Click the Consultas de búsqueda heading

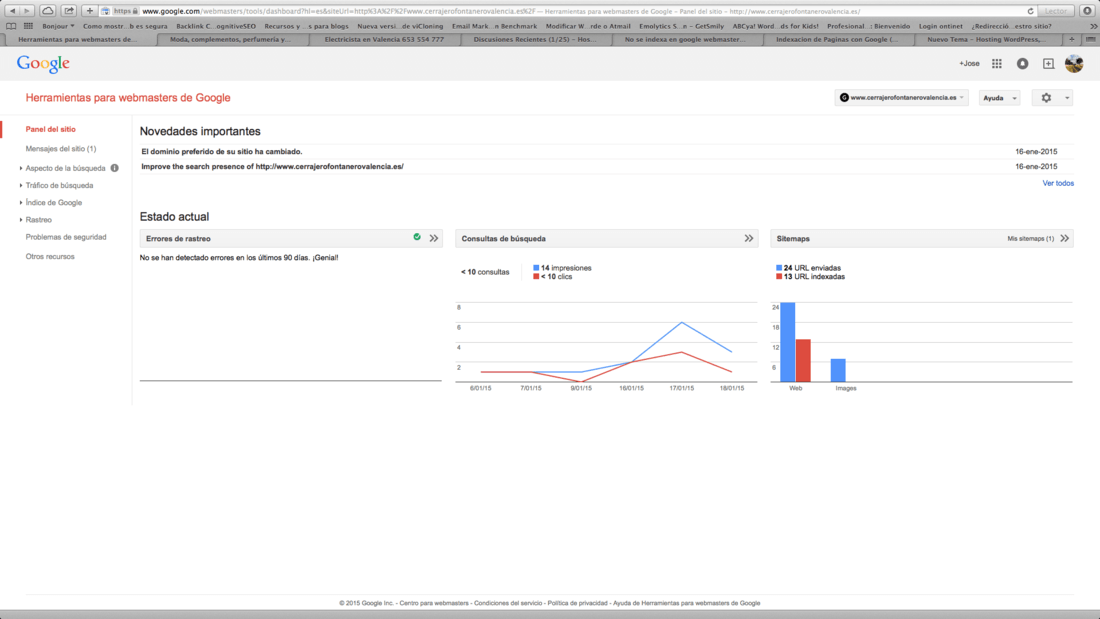[x=503, y=239]
